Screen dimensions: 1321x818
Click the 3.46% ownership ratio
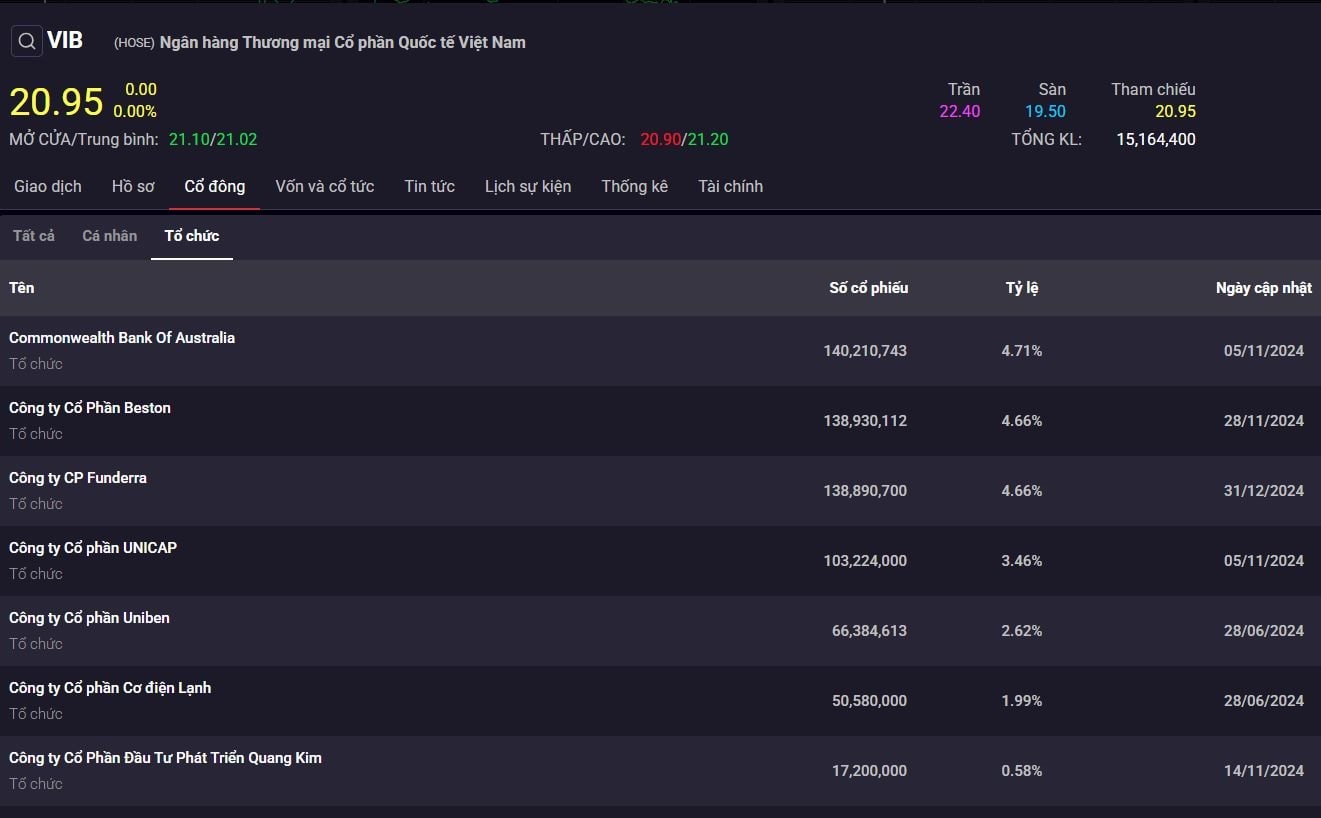1022,561
